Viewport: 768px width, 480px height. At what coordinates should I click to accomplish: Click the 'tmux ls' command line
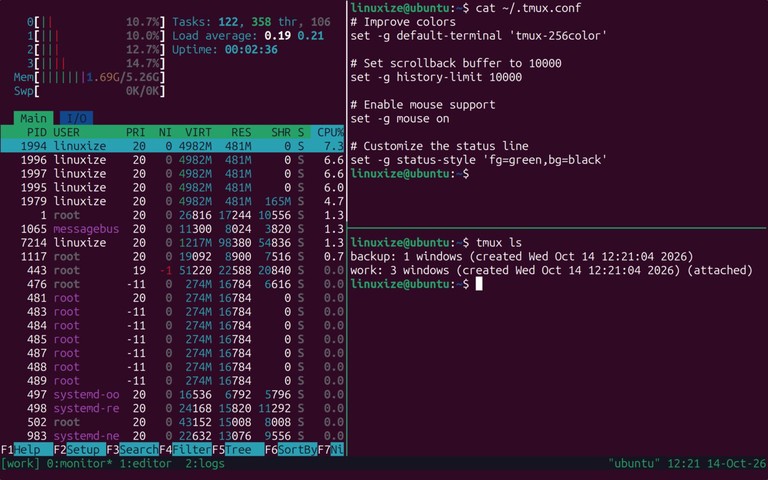pos(436,242)
